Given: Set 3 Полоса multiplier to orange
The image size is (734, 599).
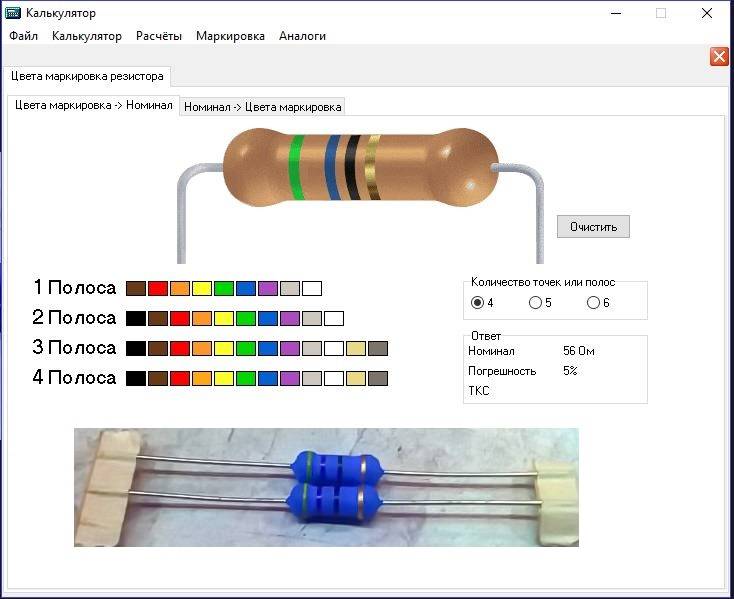Looking at the screenshot, I should pyautogui.click(x=202, y=348).
